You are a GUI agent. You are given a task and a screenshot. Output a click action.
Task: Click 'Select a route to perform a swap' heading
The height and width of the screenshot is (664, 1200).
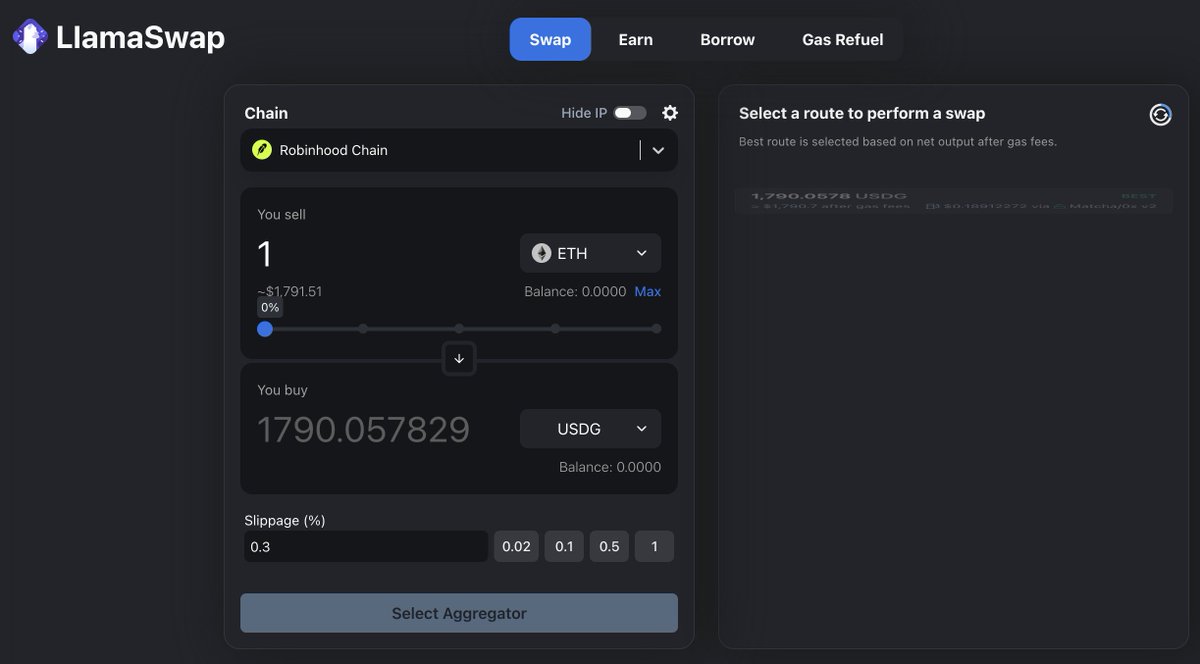click(862, 114)
